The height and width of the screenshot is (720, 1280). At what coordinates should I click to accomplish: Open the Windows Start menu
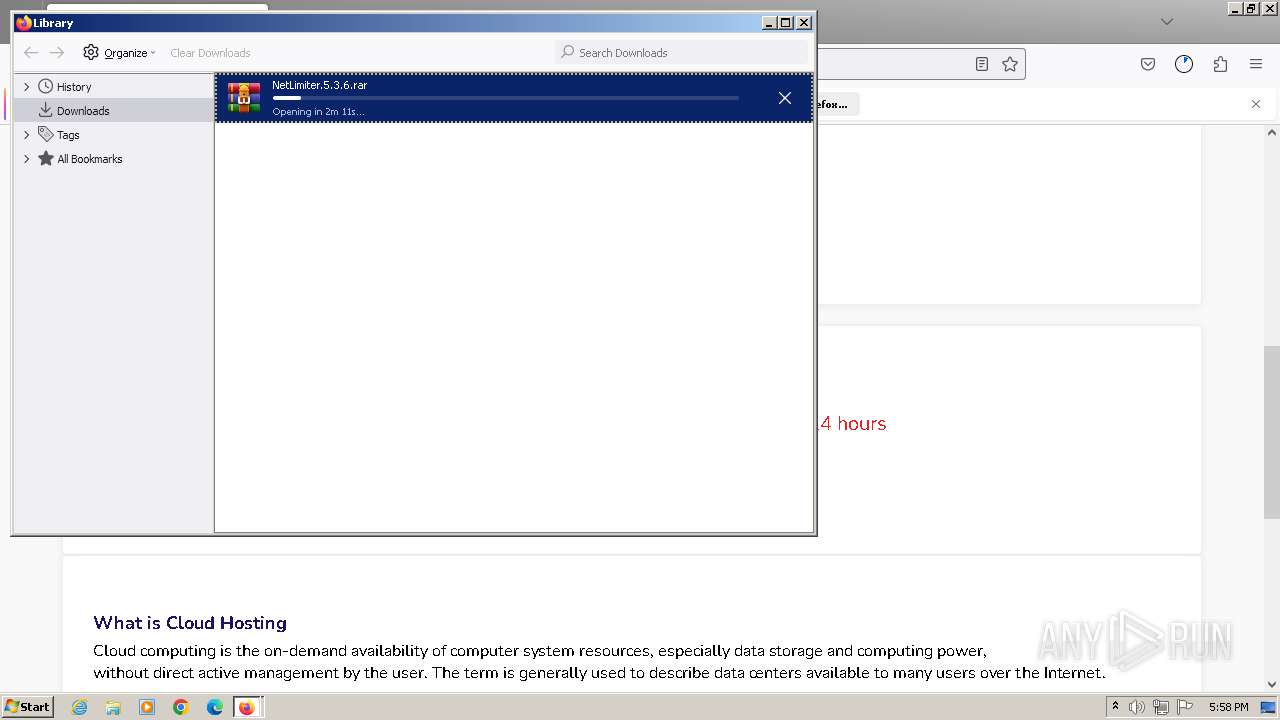tap(28, 707)
